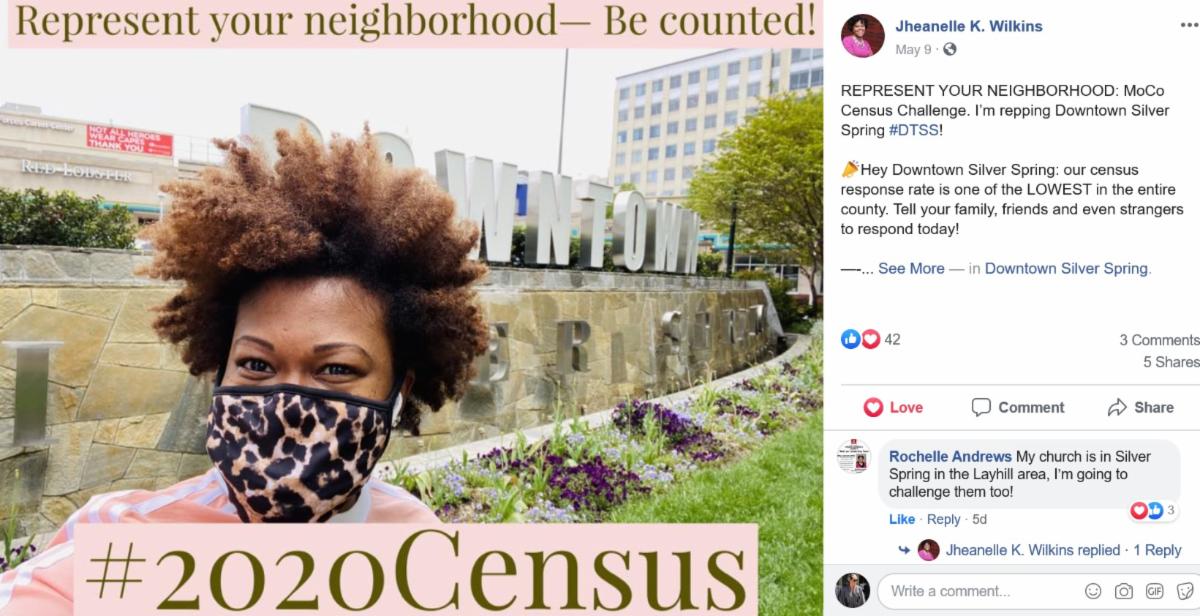The height and width of the screenshot is (616, 1200).
Task: Click Rochelle Andrews avatar in comments
Action: coord(854,456)
